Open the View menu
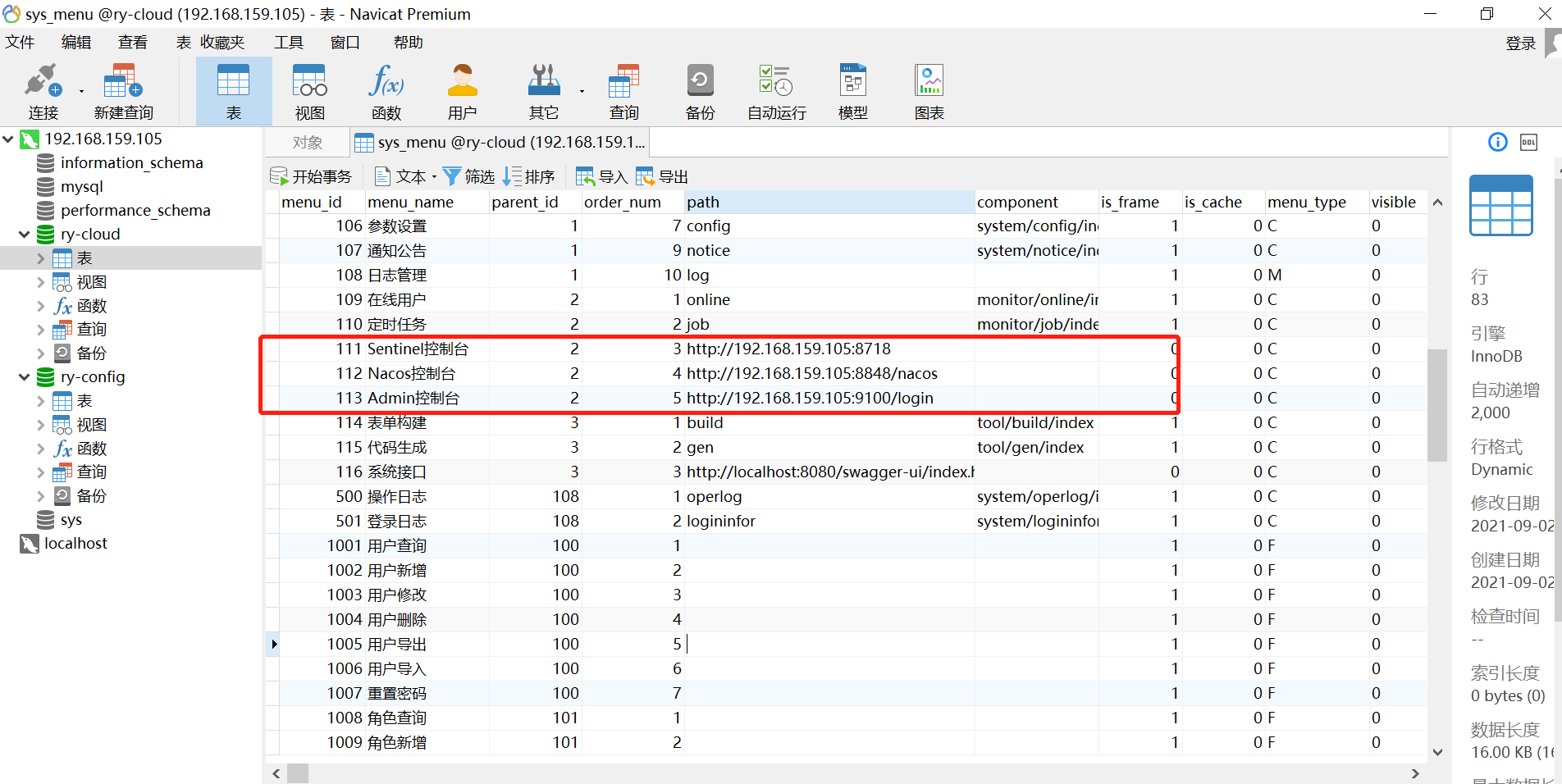Screen dimensions: 1562x784 coord(133,43)
